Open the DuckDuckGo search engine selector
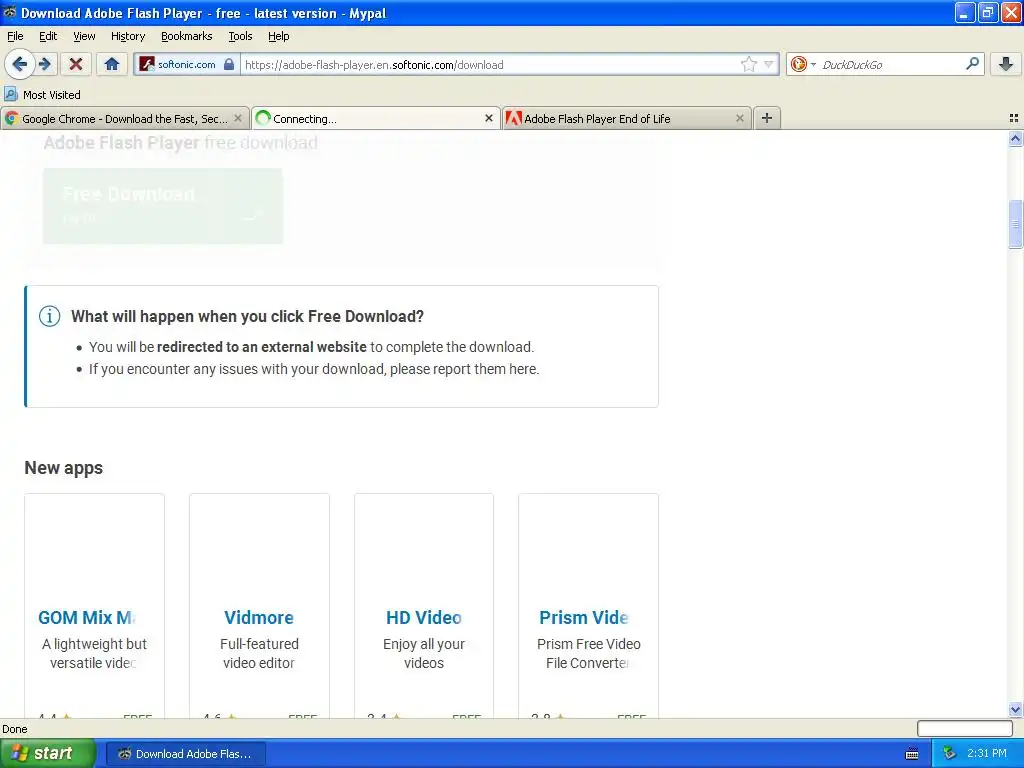This screenshot has height=768, width=1024. coord(803,64)
